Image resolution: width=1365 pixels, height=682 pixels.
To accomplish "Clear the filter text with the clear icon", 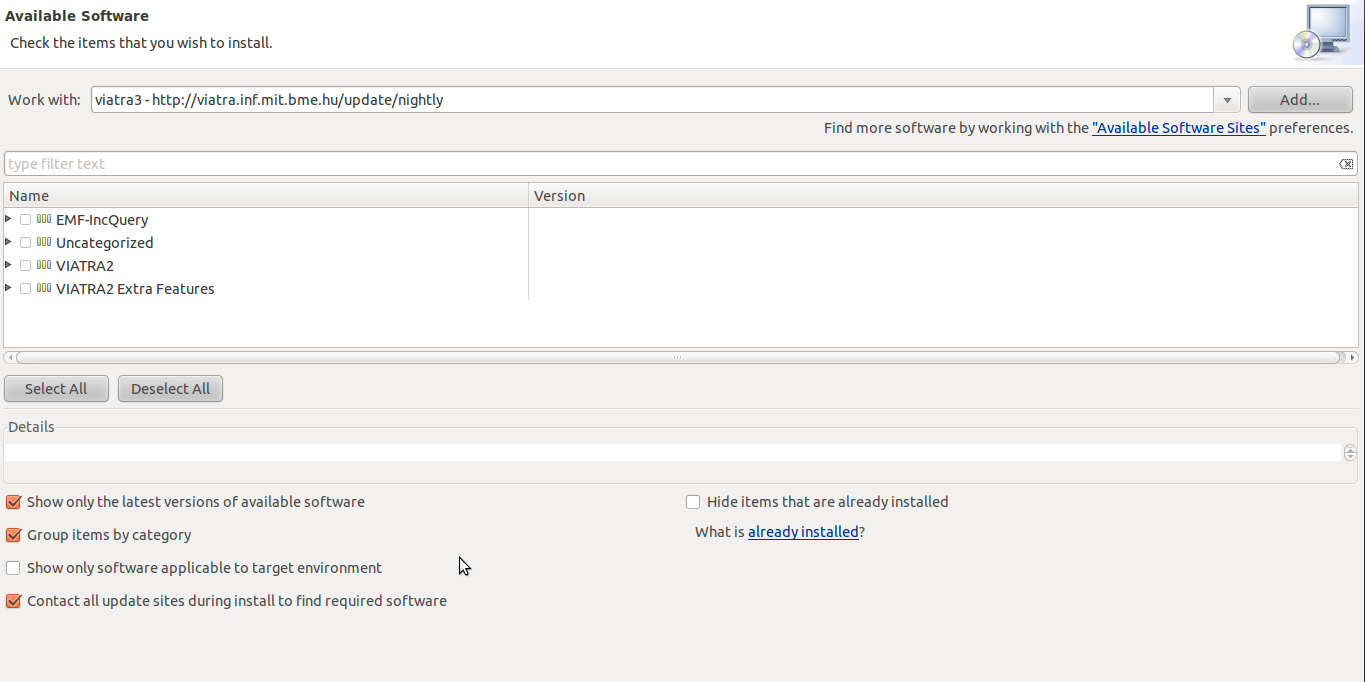I will point(1346,164).
